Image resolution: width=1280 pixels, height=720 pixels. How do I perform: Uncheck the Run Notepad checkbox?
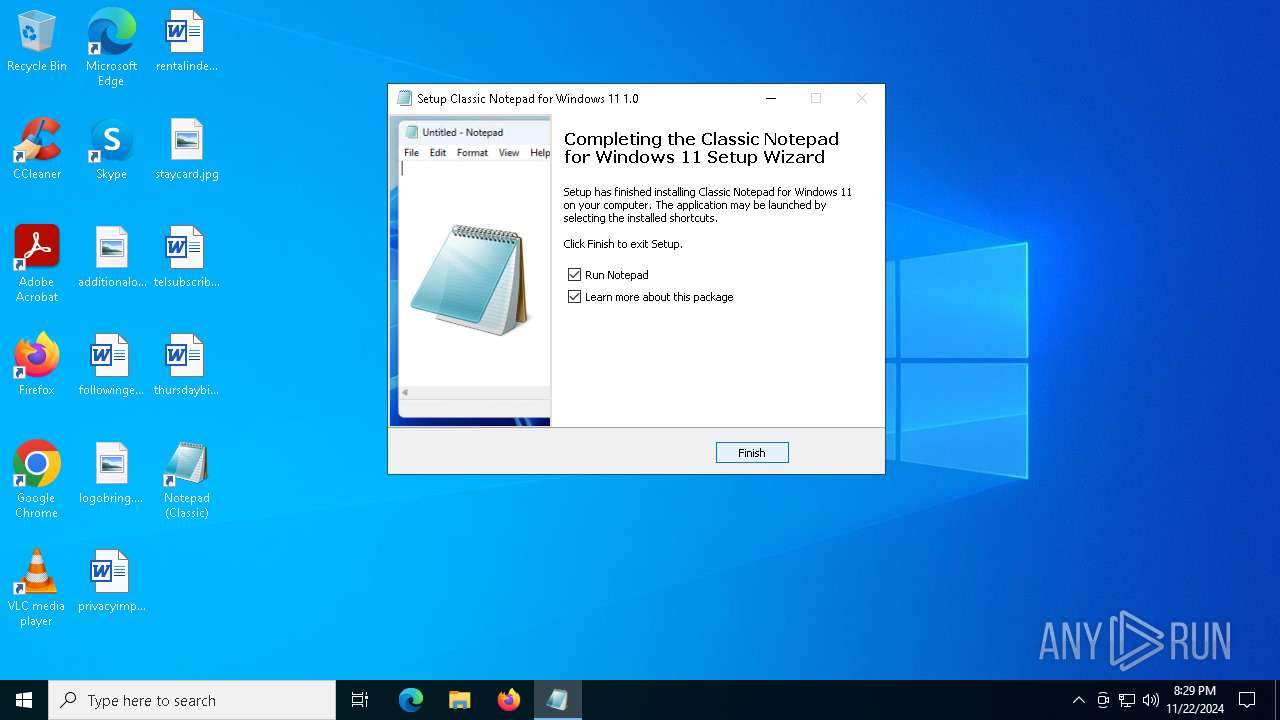[574, 274]
